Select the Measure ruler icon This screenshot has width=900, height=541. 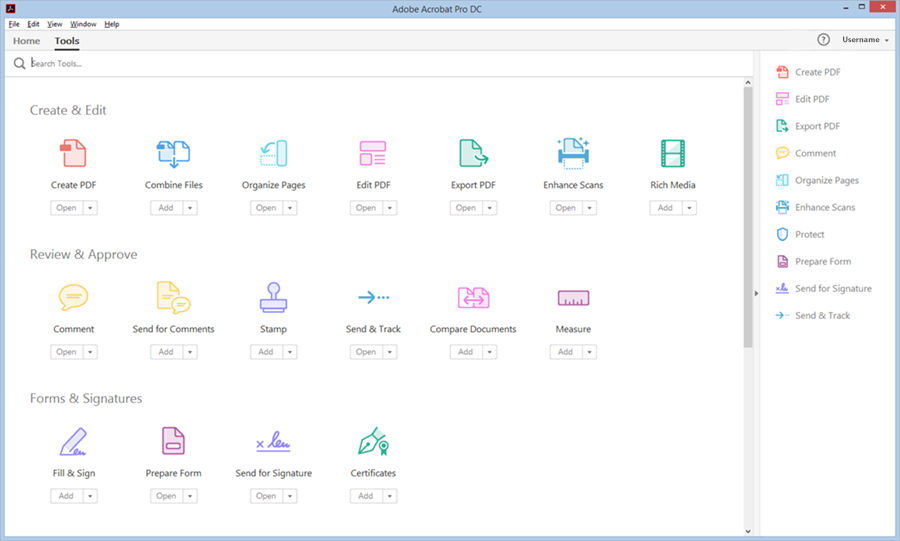tap(573, 298)
